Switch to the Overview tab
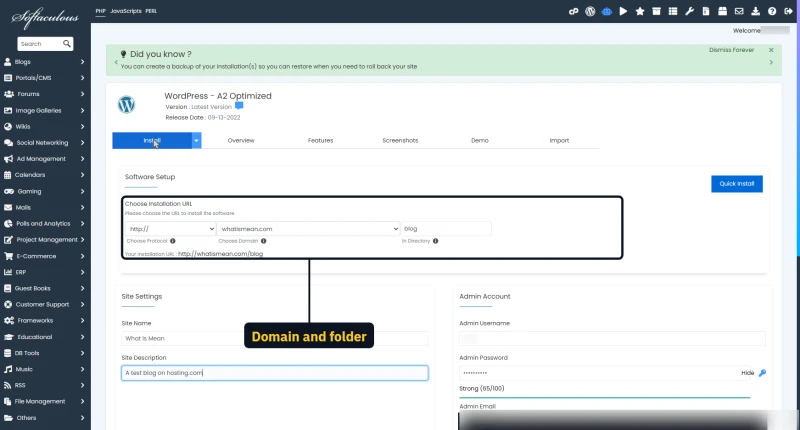 click(241, 140)
